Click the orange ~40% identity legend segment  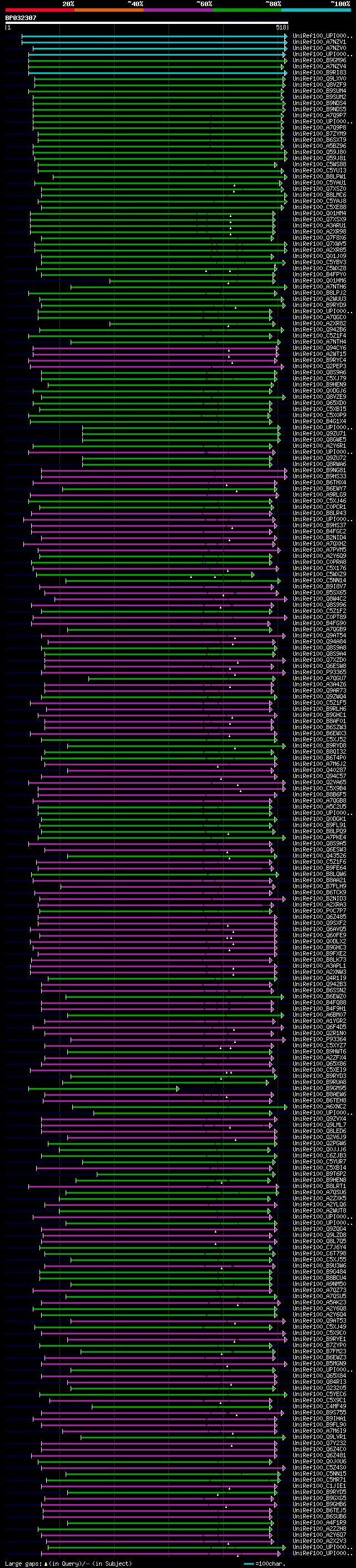click(109, 10)
